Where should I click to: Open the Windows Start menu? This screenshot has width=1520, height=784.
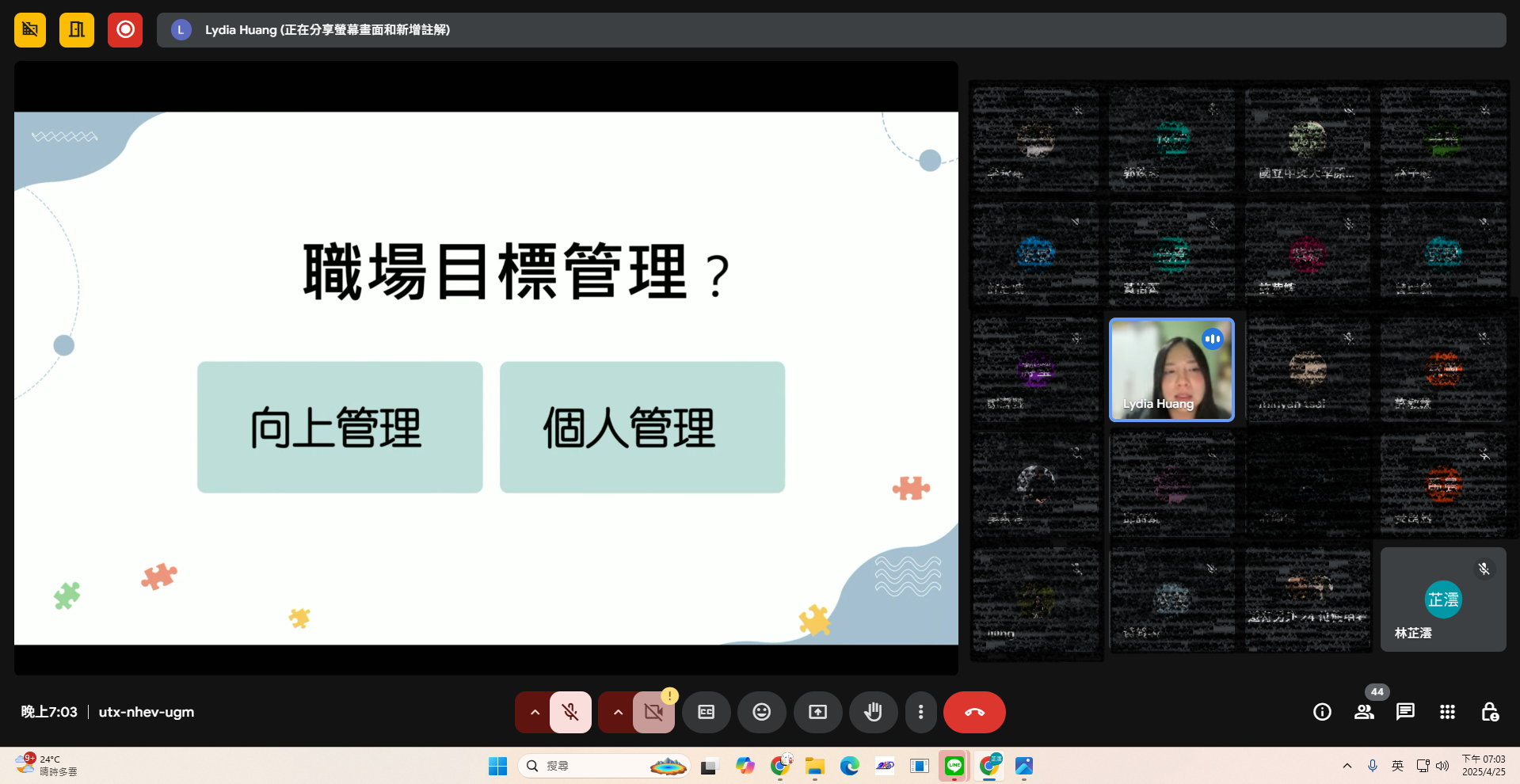tap(497, 765)
